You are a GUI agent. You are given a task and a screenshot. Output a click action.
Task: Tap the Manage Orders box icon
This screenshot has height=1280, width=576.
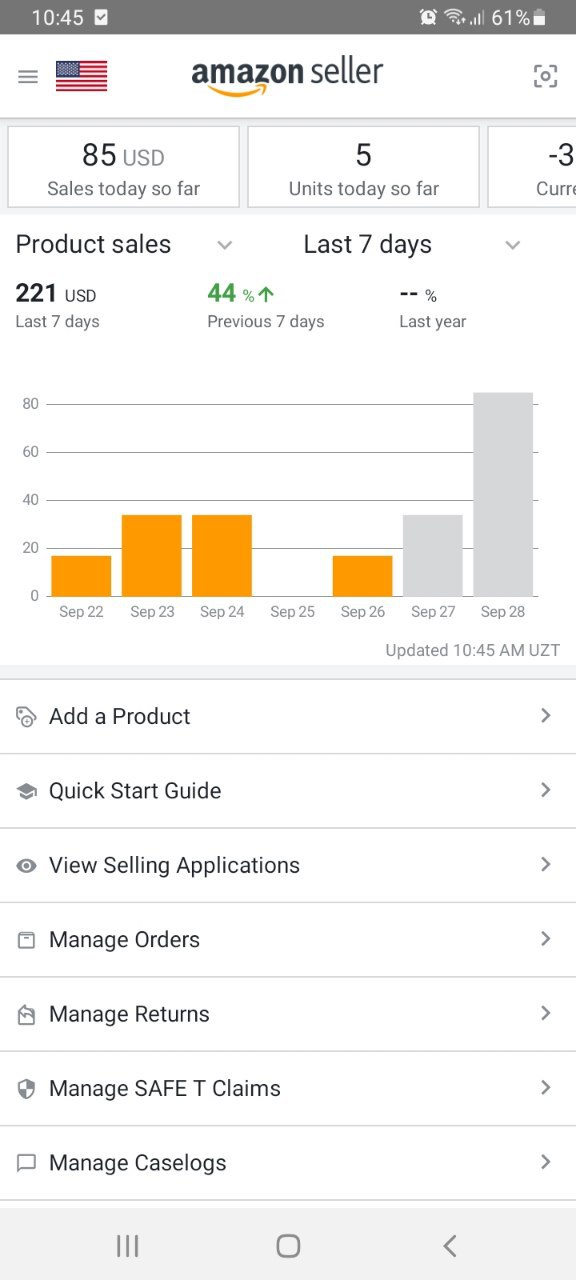[x=27, y=940]
